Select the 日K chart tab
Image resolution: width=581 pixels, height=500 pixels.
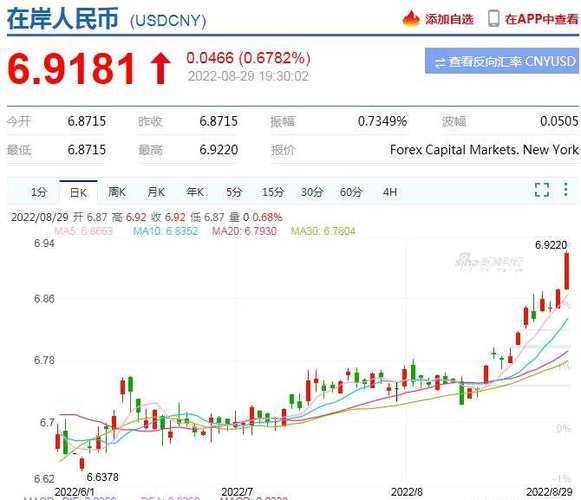78,193
